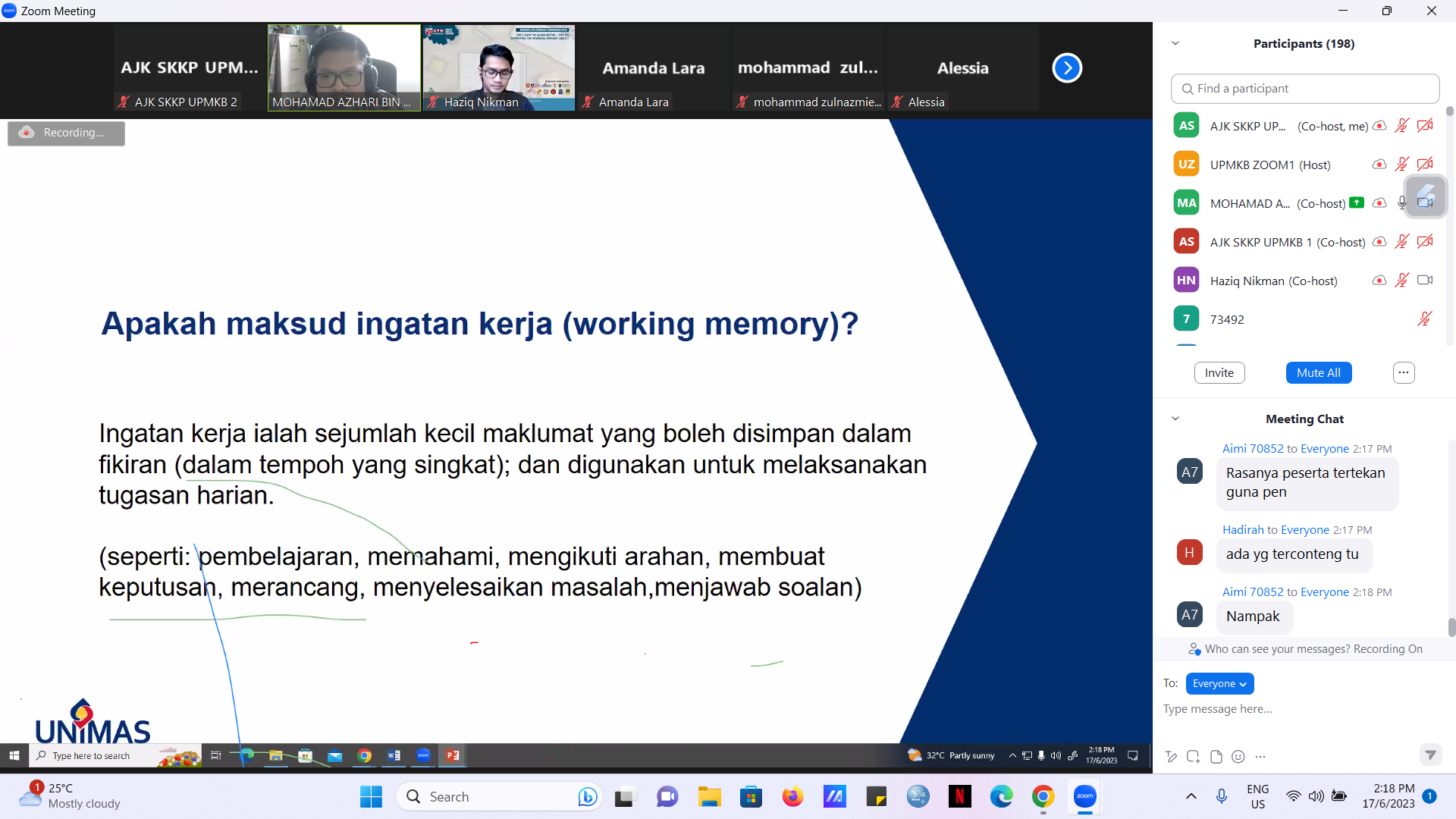The height and width of the screenshot is (819, 1456).
Task: Select Haziq Nikman video thumbnail
Action: point(499,68)
